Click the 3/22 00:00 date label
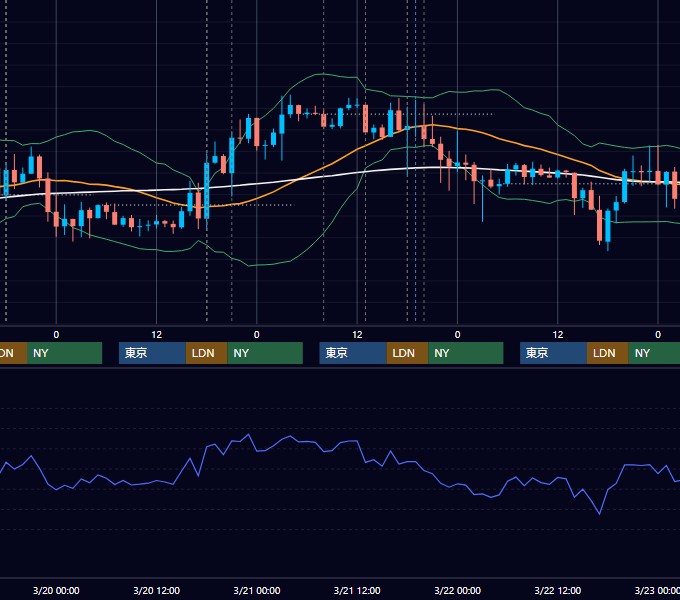The image size is (680, 600). [x=458, y=590]
